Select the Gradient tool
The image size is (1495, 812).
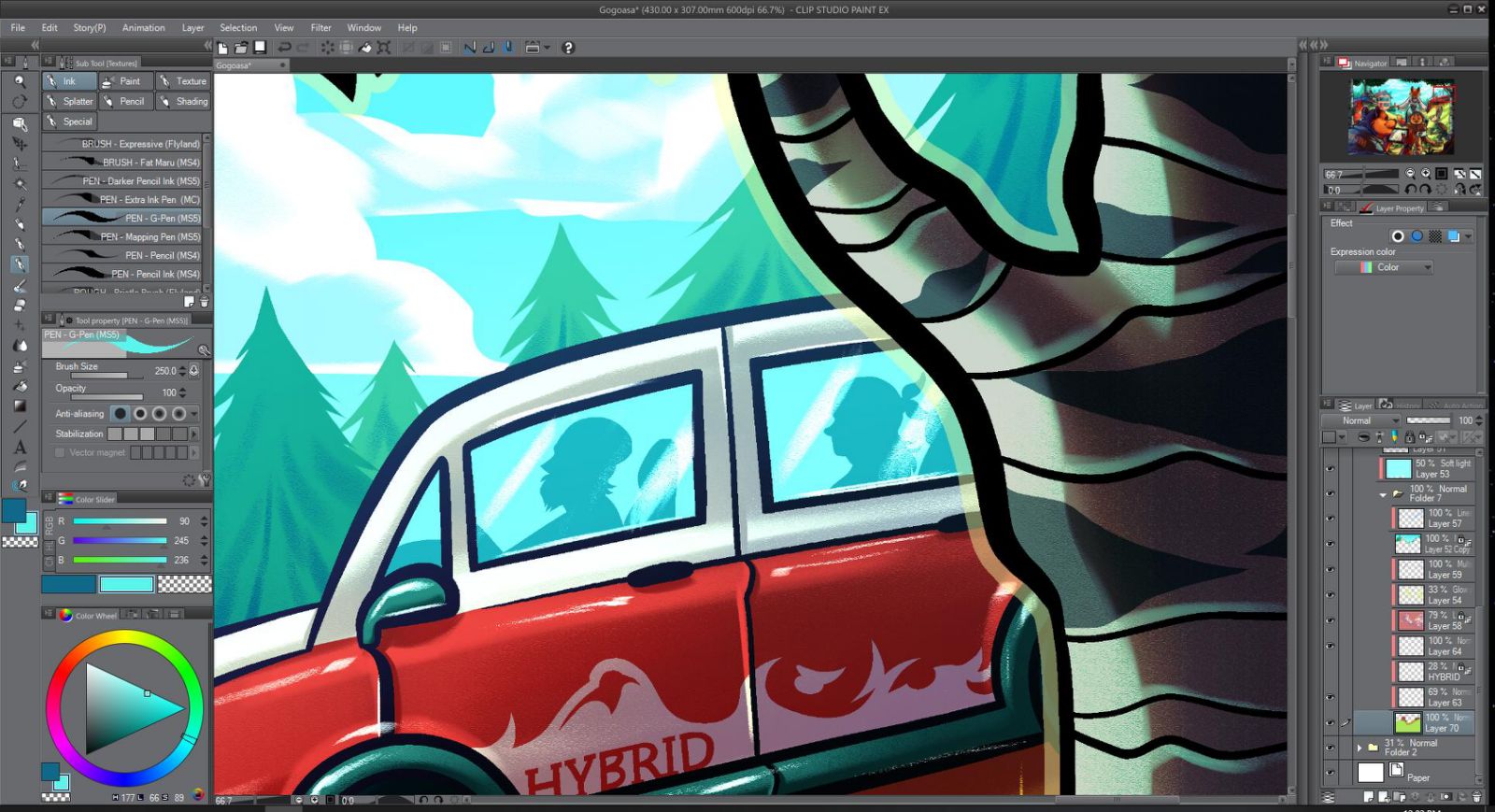click(x=20, y=406)
